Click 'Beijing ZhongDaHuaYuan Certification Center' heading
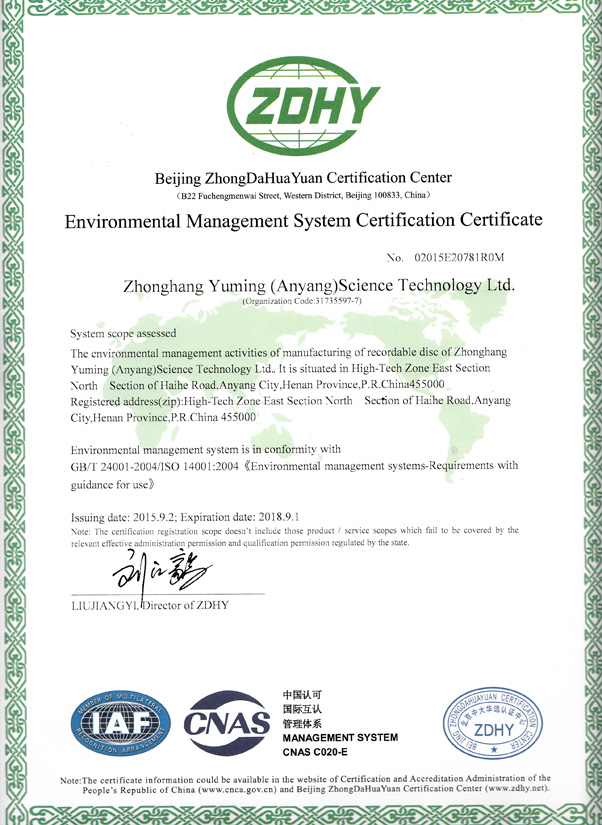 pos(303,178)
